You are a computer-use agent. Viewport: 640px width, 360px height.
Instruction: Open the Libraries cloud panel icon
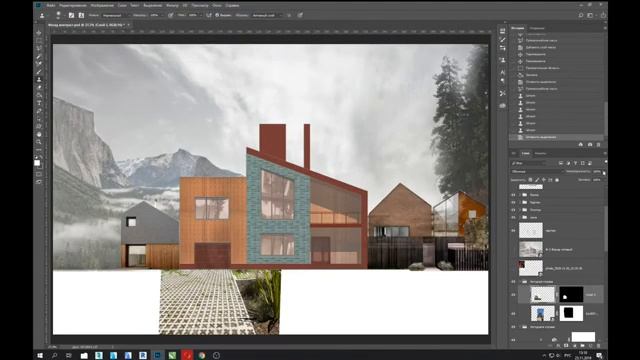pos(502,105)
